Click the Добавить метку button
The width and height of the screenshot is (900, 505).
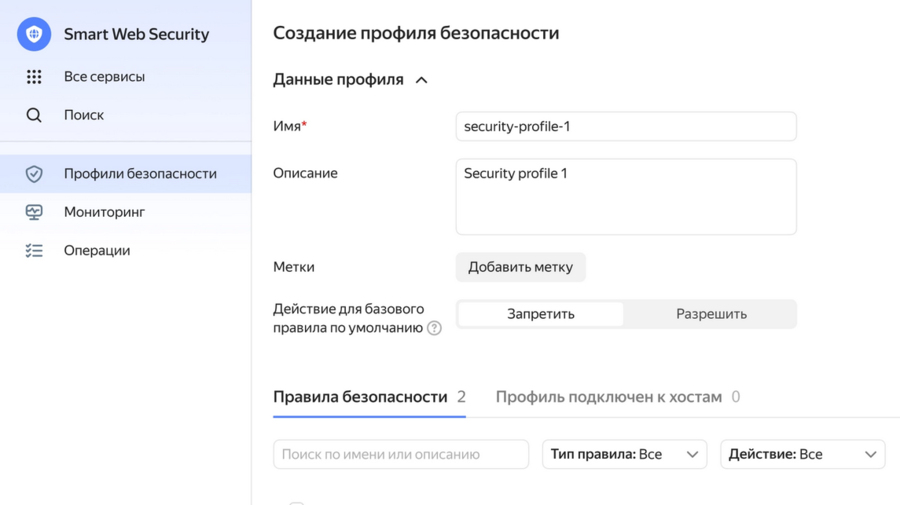tap(521, 267)
